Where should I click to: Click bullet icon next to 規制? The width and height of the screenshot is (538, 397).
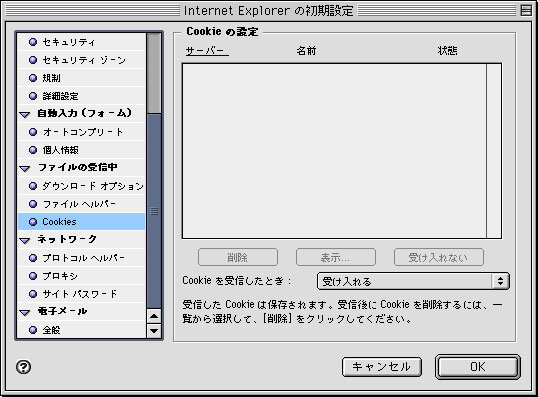(x=33, y=78)
